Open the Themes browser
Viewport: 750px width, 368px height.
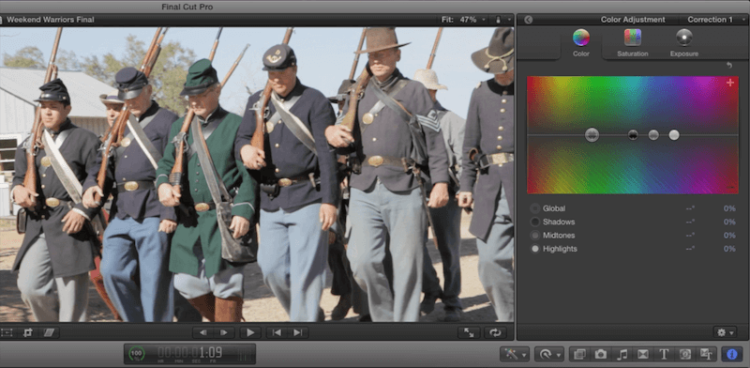(706, 354)
